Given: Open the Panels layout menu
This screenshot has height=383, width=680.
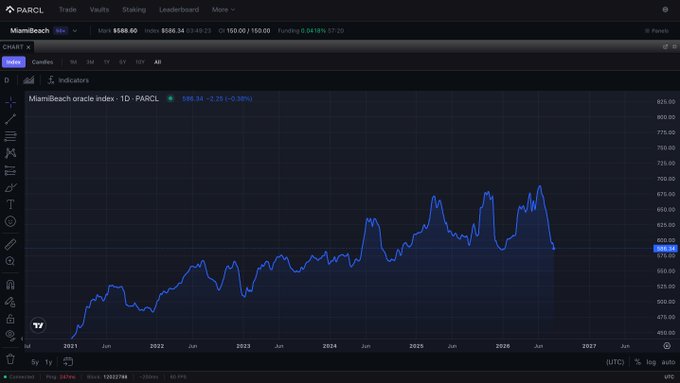Looking at the screenshot, I should click(x=657, y=31).
